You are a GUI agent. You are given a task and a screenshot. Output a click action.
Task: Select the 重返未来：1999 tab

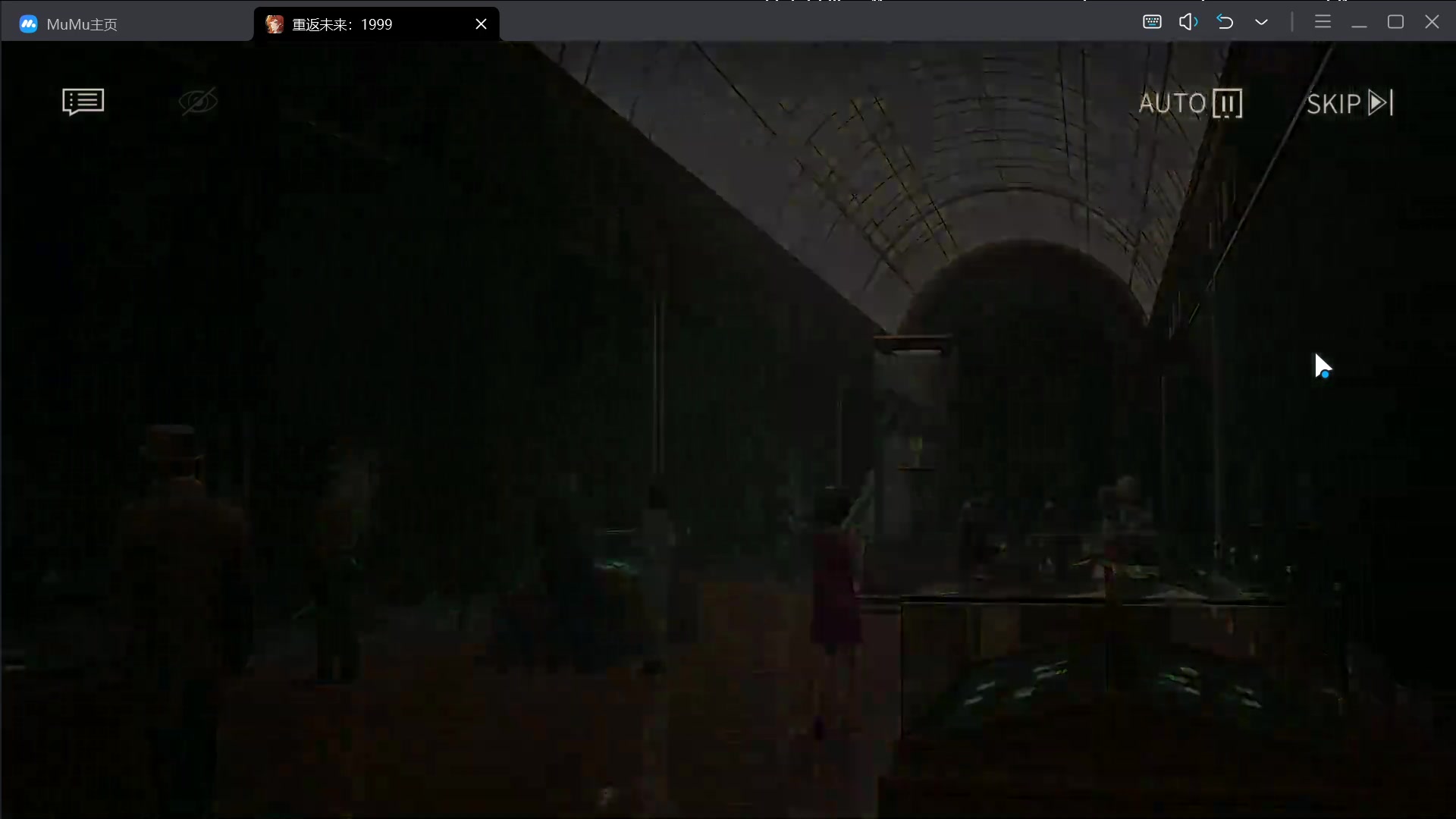click(x=376, y=24)
